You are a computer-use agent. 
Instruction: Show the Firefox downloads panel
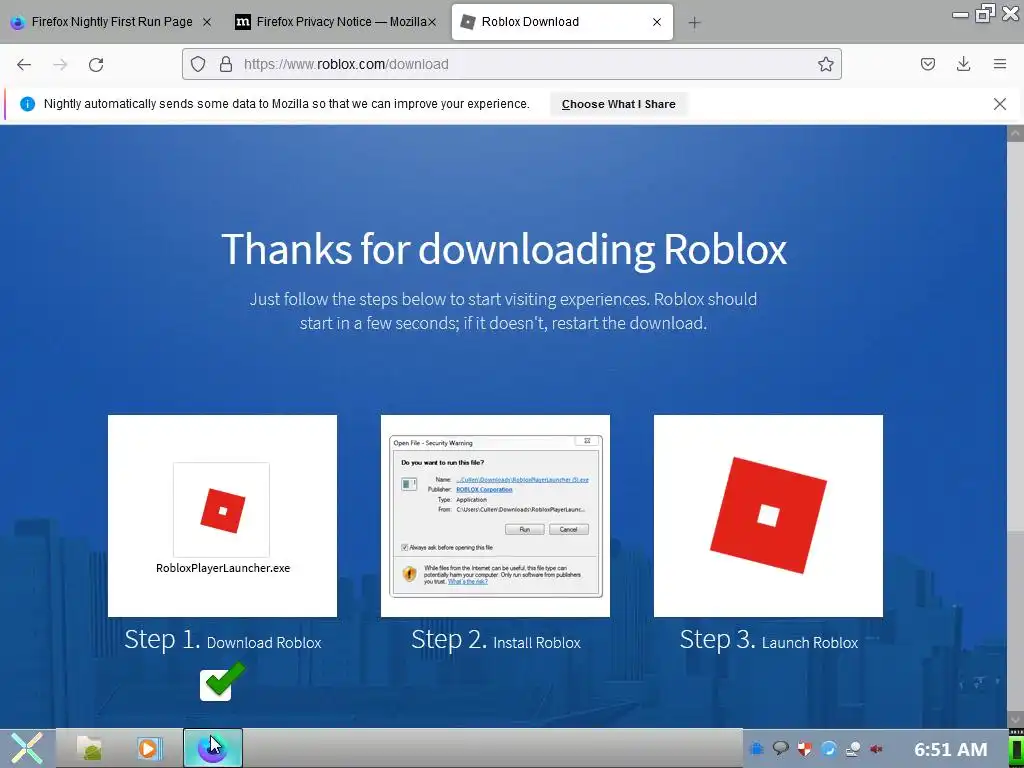[963, 64]
